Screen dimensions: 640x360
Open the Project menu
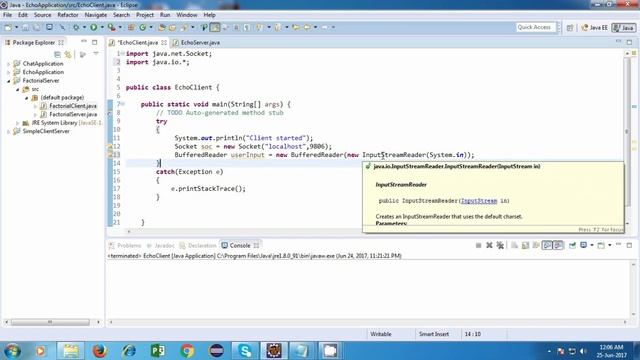145,15
